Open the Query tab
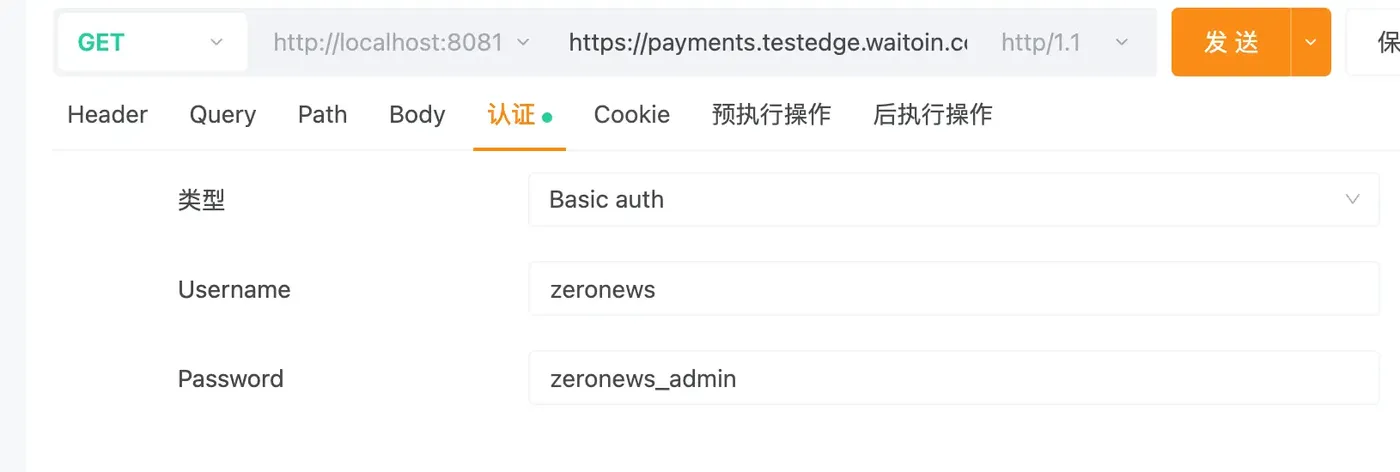The image size is (1400, 472). pyautogui.click(x=222, y=114)
